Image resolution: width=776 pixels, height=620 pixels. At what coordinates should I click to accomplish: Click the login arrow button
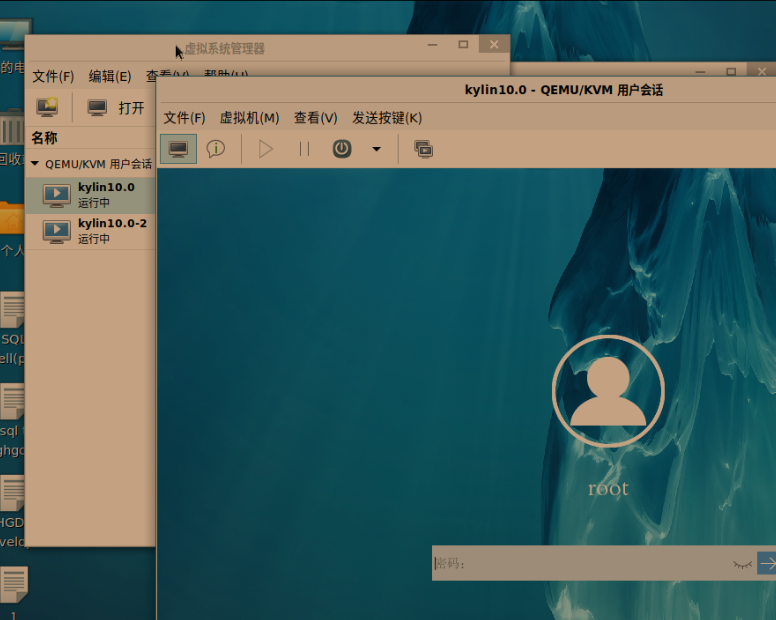767,563
